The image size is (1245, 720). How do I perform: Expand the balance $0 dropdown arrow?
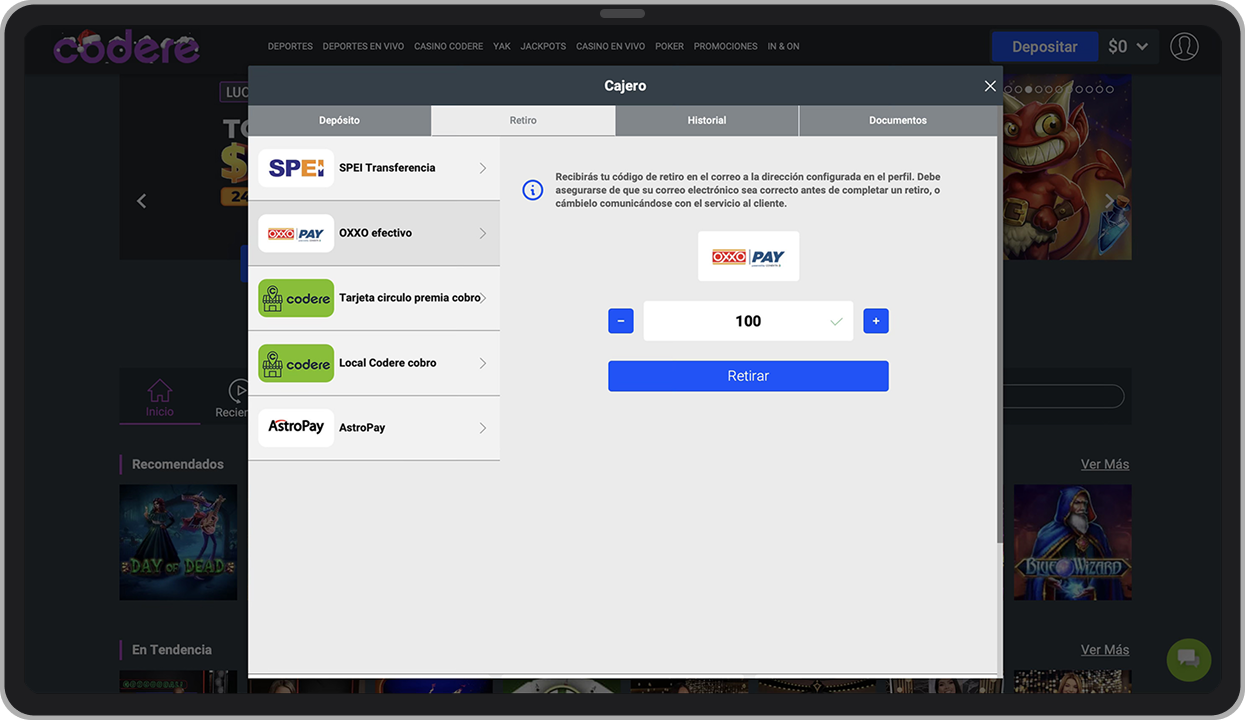click(x=1142, y=46)
